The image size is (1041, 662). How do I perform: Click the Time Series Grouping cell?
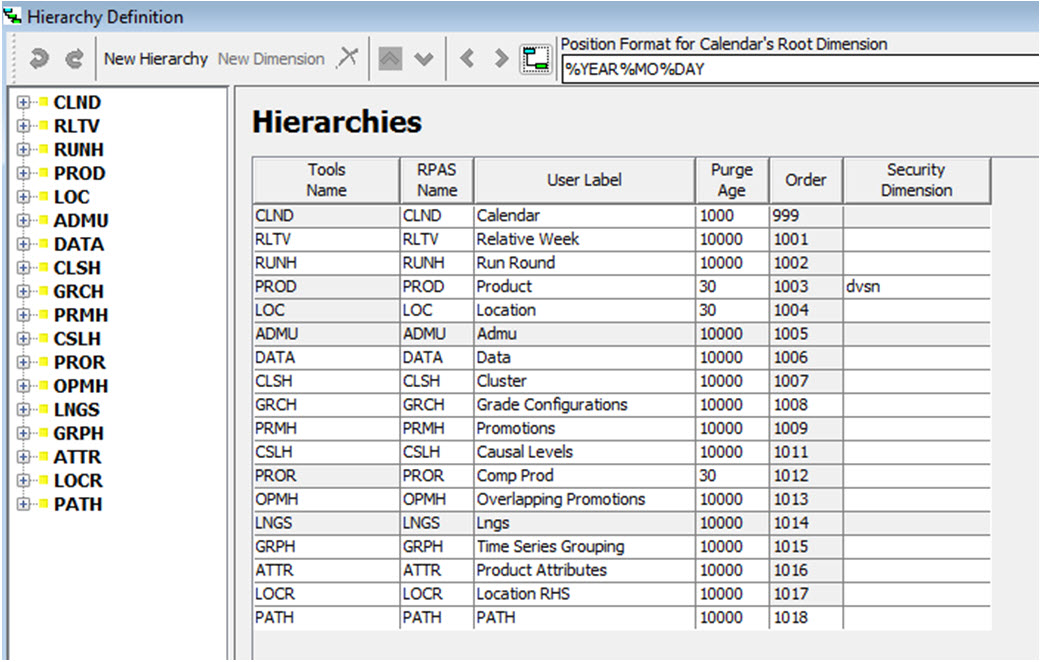[x=584, y=546]
